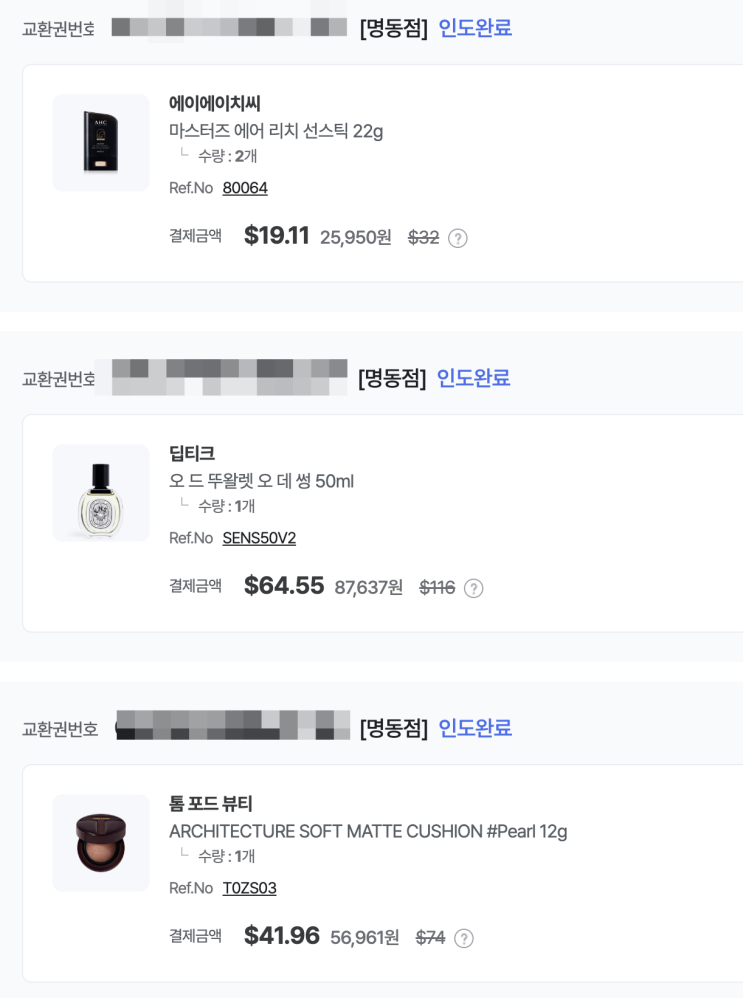Click the $64.55 payment amount
The width and height of the screenshot is (743, 998).
coord(284,586)
